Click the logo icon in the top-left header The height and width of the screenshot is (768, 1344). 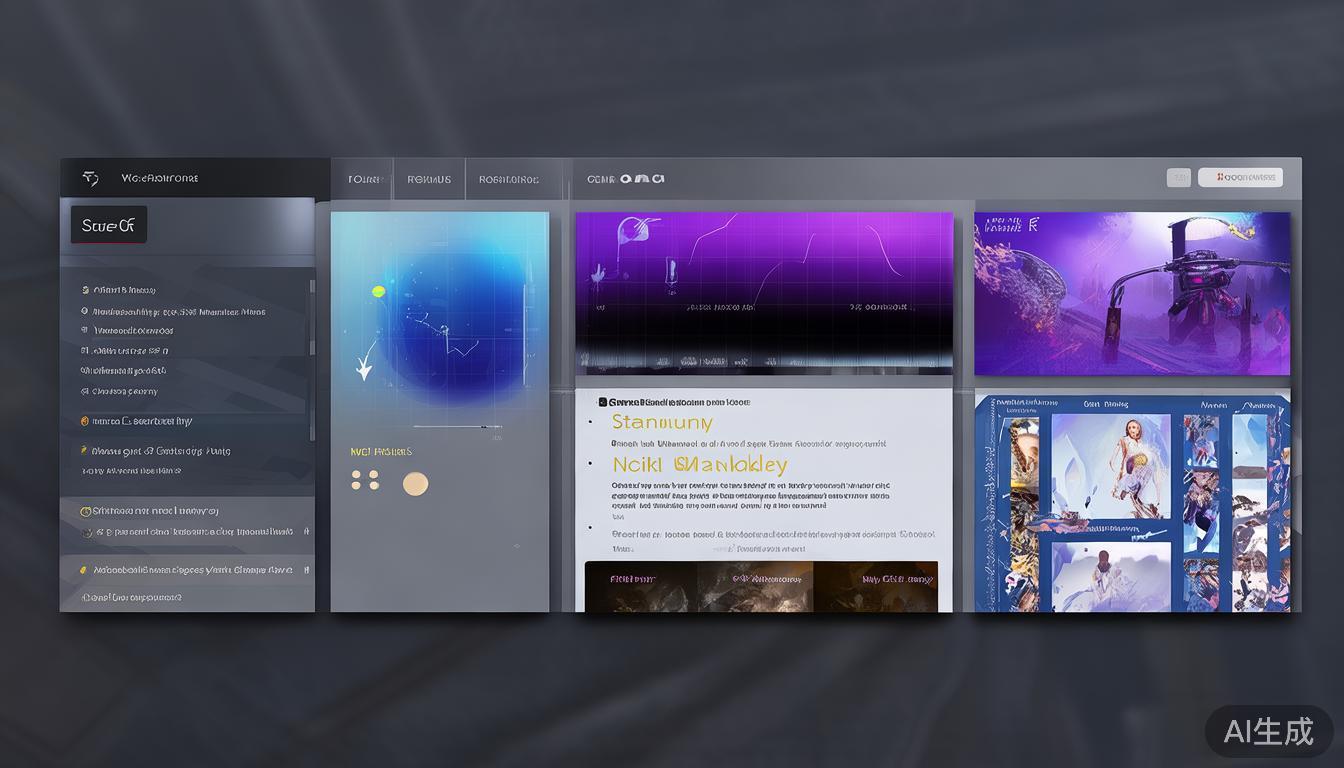(x=90, y=178)
